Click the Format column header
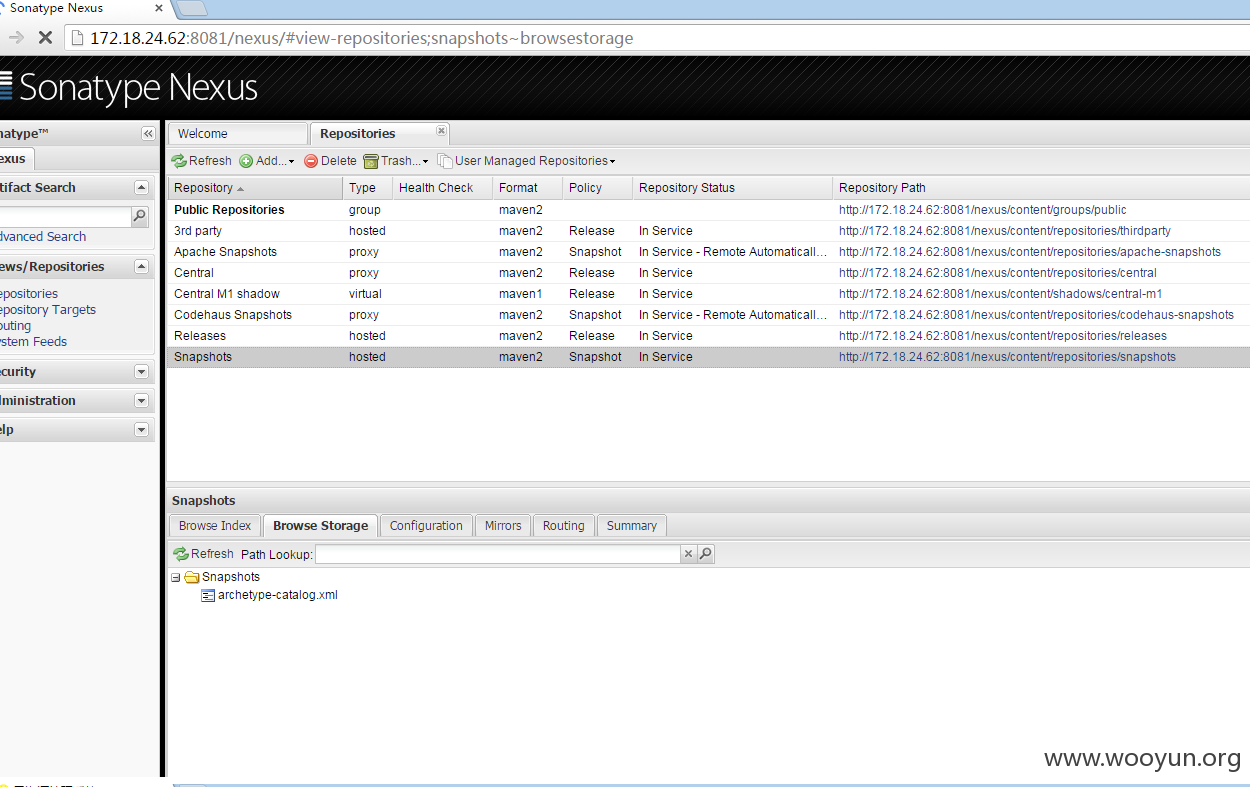Image resolution: width=1250 pixels, height=787 pixels. [527, 188]
